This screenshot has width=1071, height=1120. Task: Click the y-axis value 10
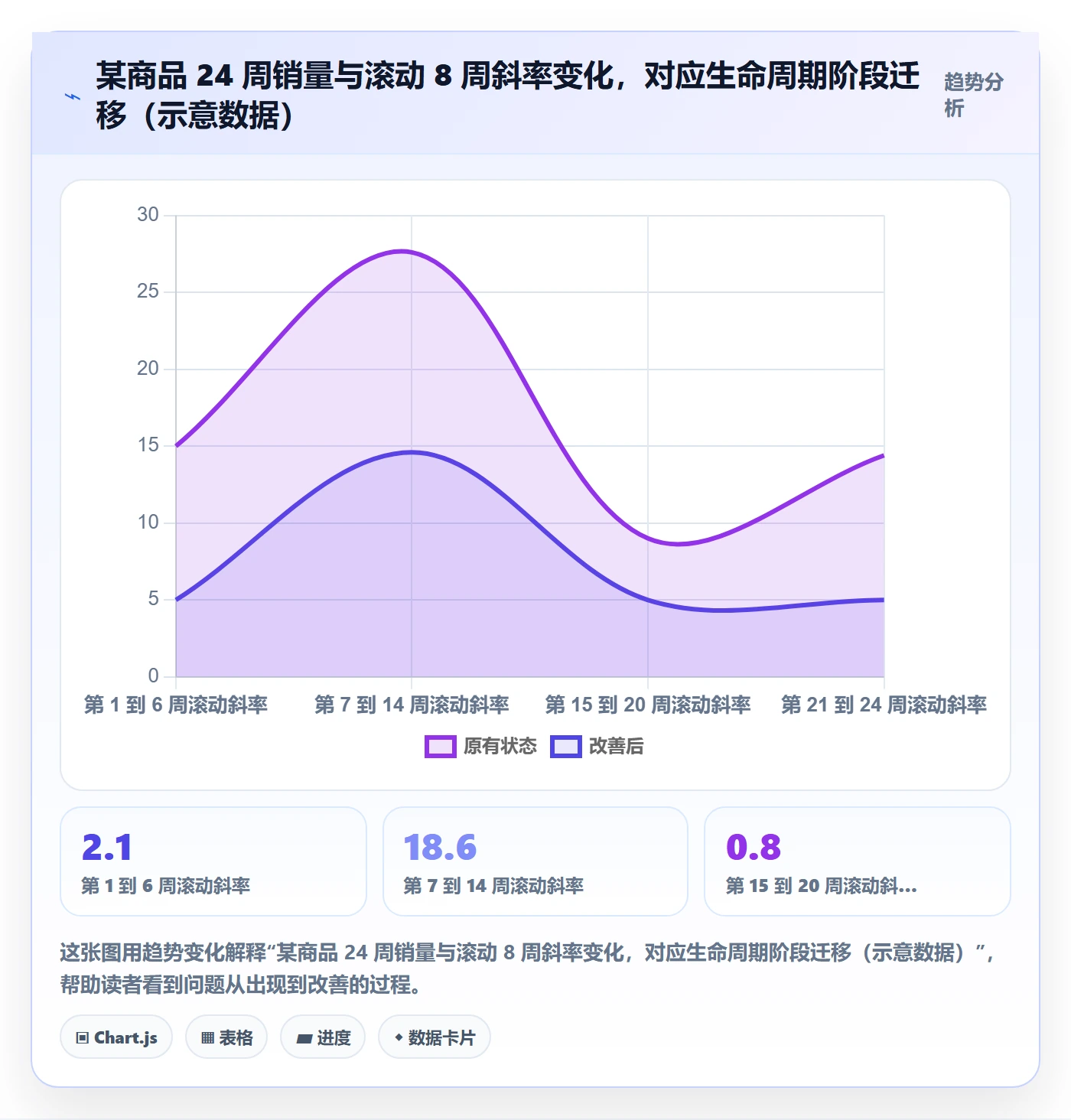coord(148,523)
